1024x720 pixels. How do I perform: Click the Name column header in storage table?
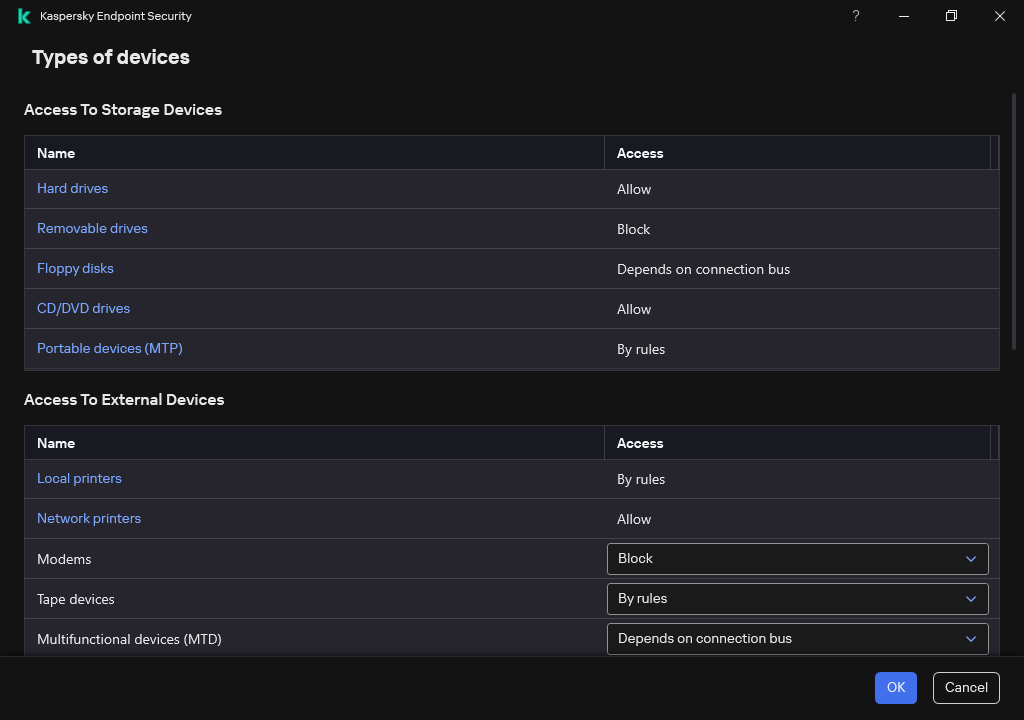click(x=56, y=152)
